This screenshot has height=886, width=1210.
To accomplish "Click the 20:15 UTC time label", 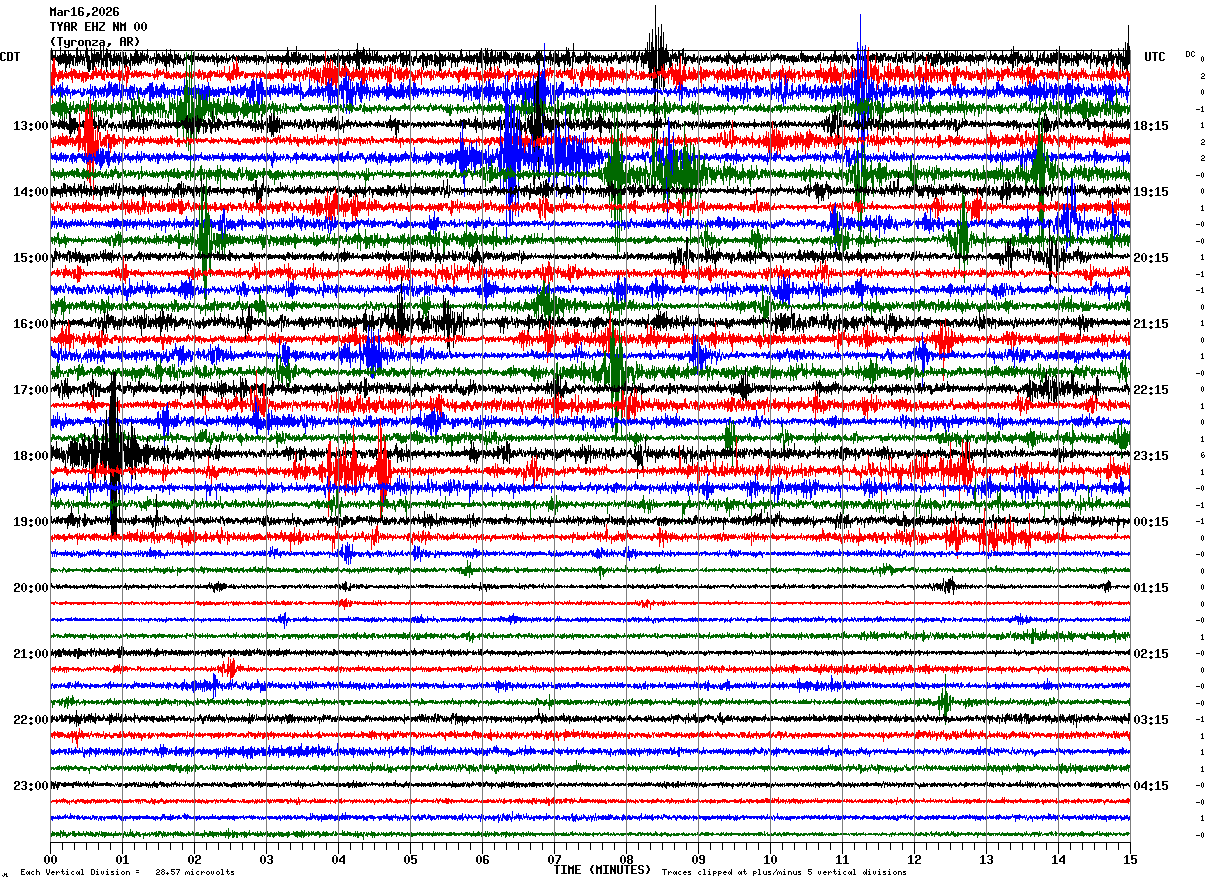I will [1151, 258].
